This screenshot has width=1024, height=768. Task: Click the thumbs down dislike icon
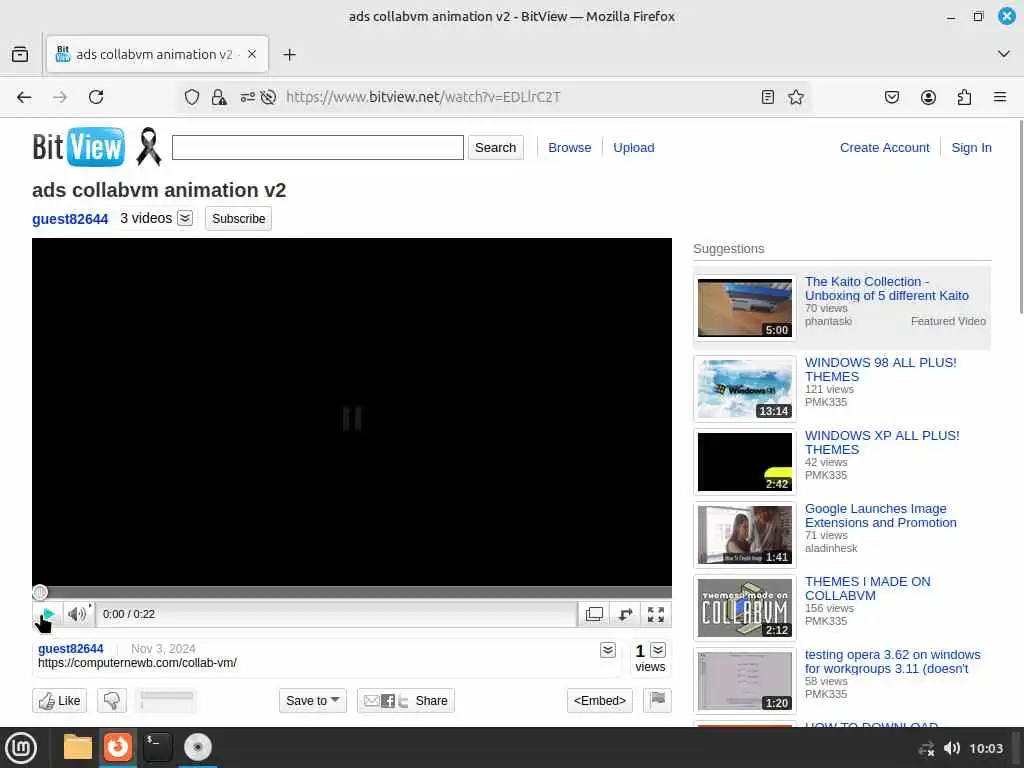click(112, 701)
